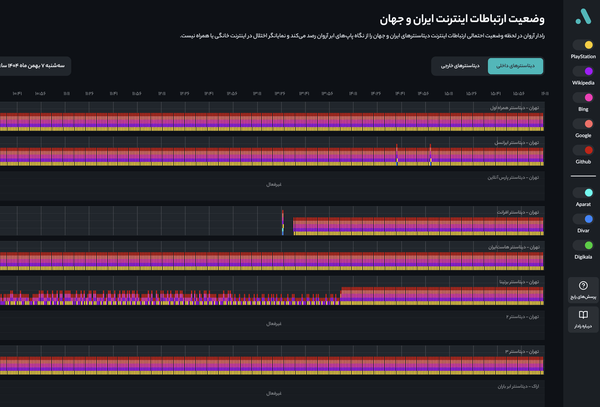This screenshot has height=407, width=600.
Task: Disable the Bing pink switch
Action: point(583,98)
